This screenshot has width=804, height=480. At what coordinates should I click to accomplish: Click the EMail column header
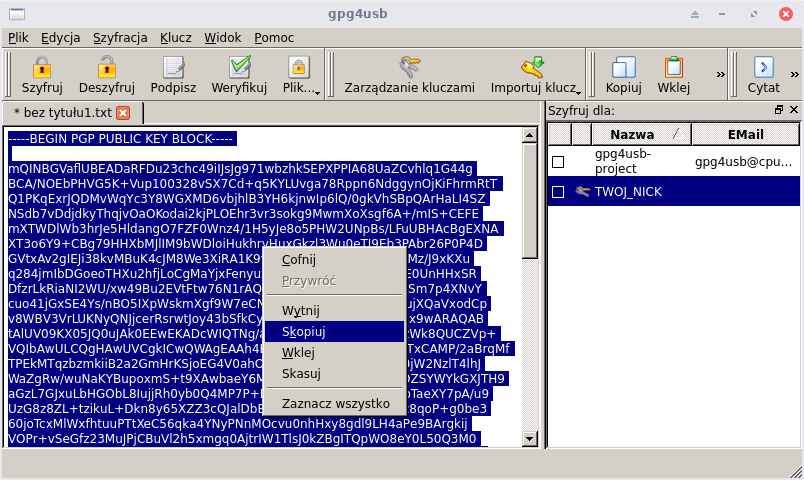tap(746, 134)
